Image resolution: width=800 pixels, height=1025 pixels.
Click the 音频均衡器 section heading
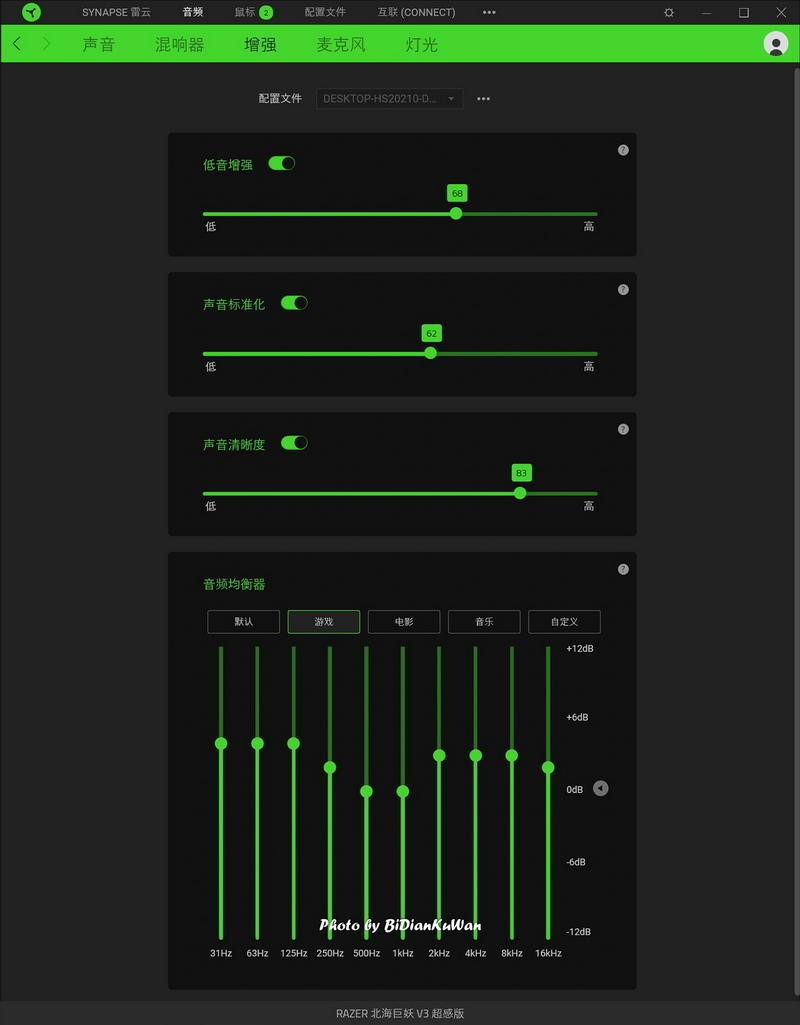point(234,584)
